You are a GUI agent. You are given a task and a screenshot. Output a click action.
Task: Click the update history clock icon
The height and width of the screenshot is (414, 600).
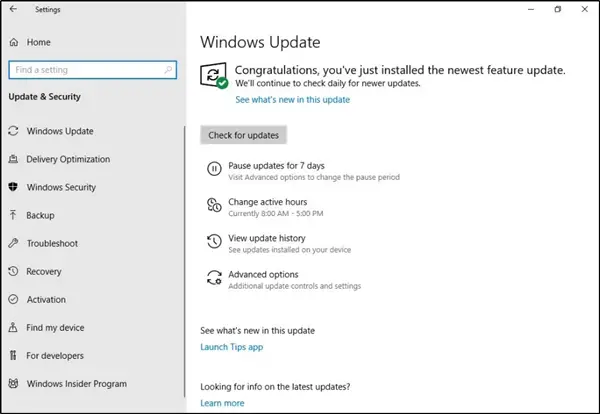214,241
